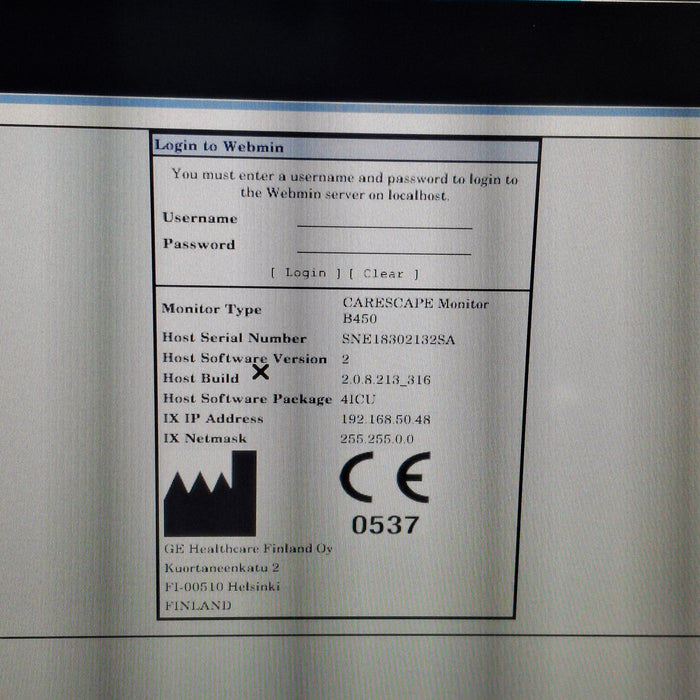Click the 'IX Netmask' label
This screenshot has width=700, height=700.
pyautogui.click(x=205, y=438)
